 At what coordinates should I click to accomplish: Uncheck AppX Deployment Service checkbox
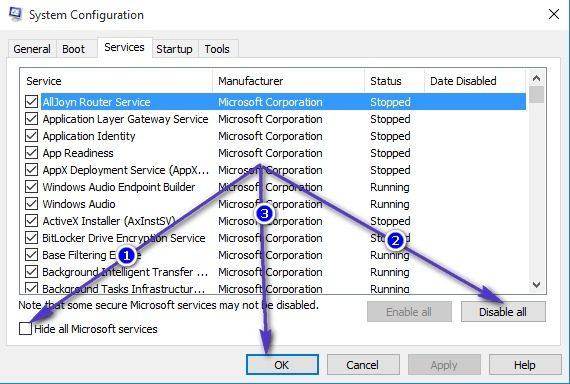click(32, 170)
